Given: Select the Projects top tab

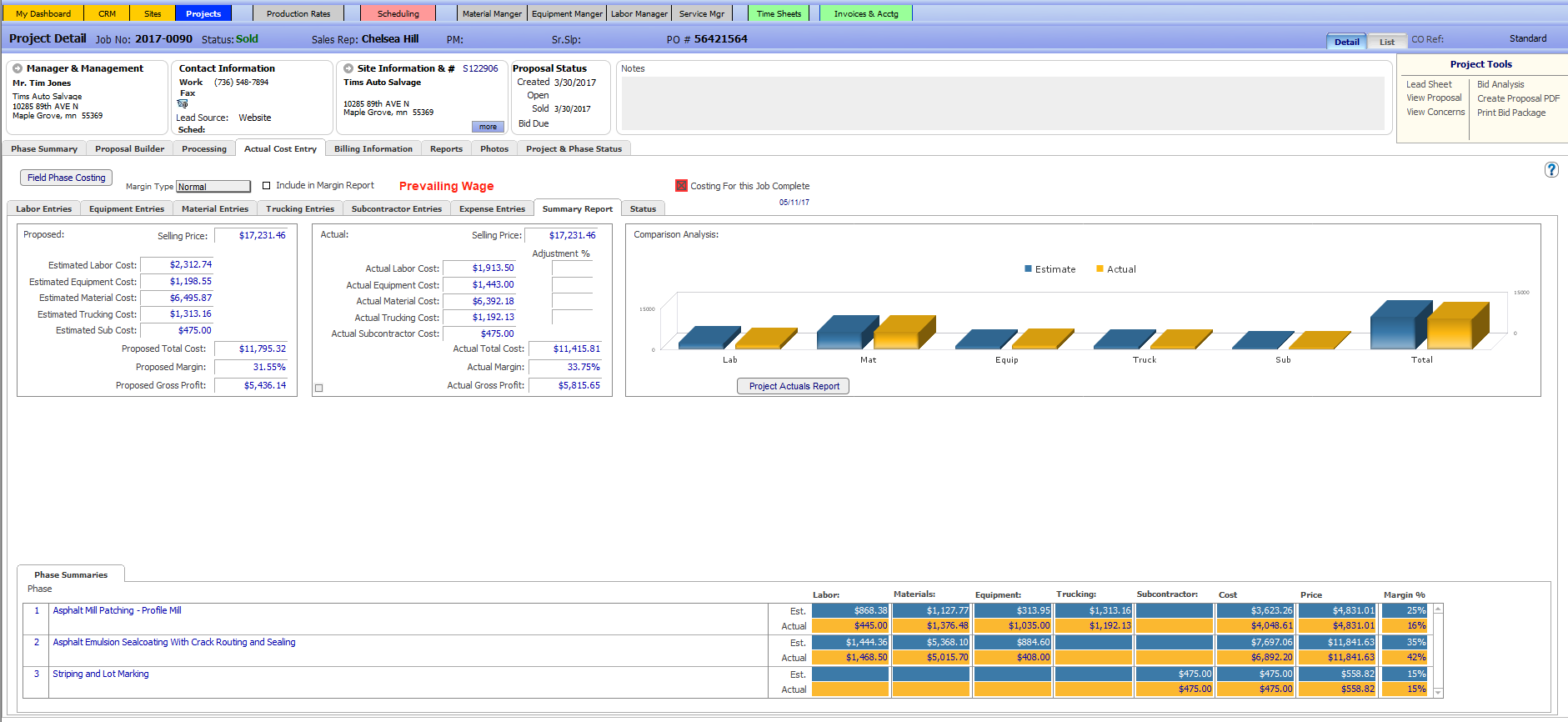Looking at the screenshot, I should click(203, 13).
